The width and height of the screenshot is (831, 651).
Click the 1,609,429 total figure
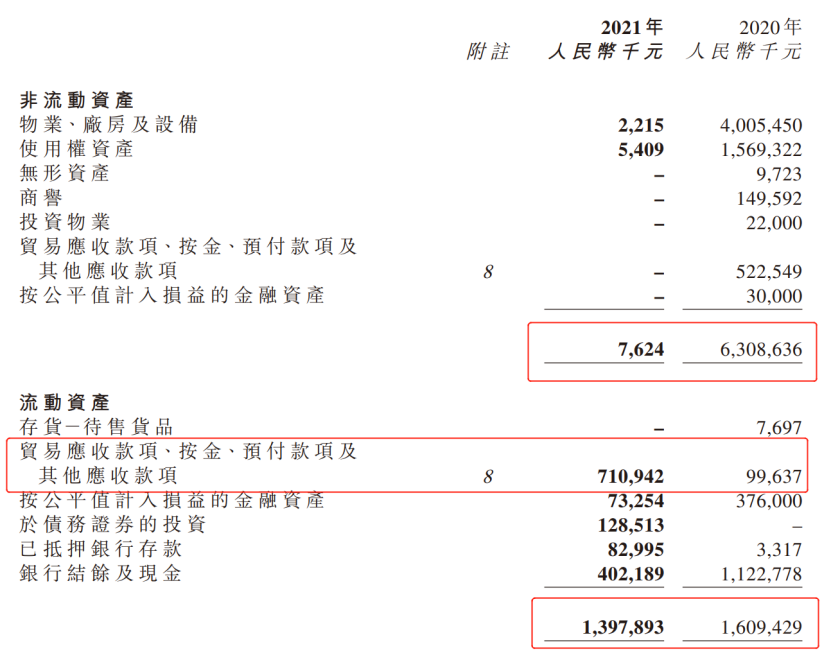tap(760, 626)
